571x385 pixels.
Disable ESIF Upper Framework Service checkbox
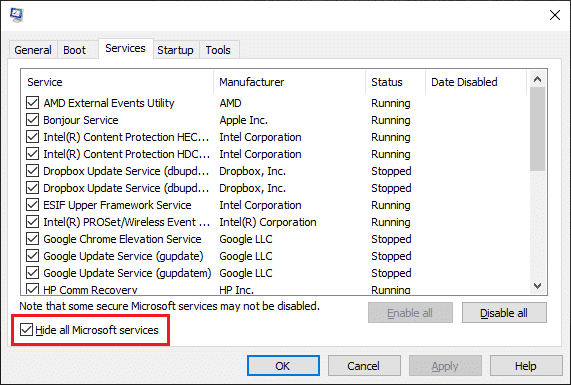coord(32,205)
